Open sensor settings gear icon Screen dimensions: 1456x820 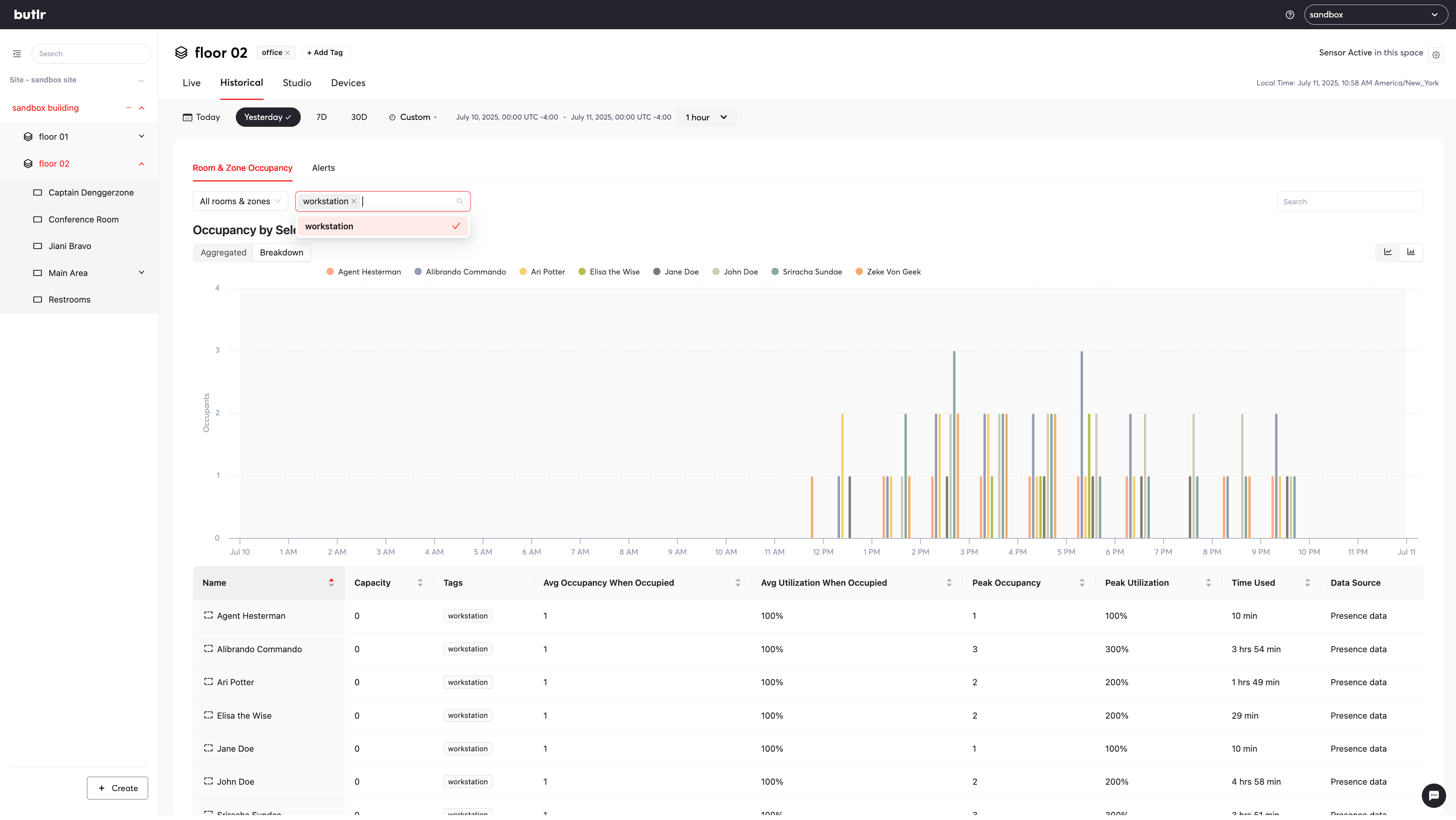1436,55
